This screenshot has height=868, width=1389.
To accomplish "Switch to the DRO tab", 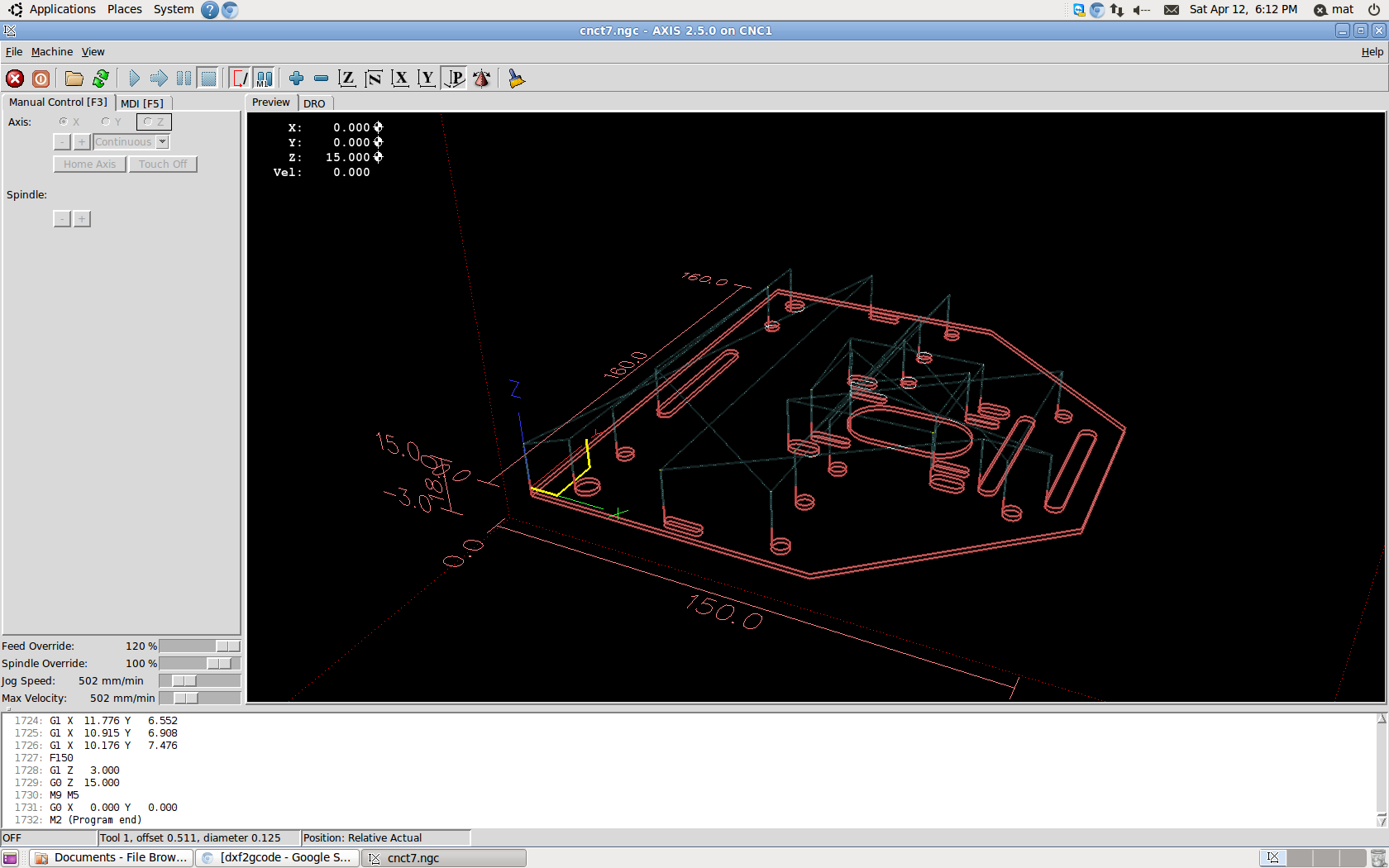I will point(314,103).
